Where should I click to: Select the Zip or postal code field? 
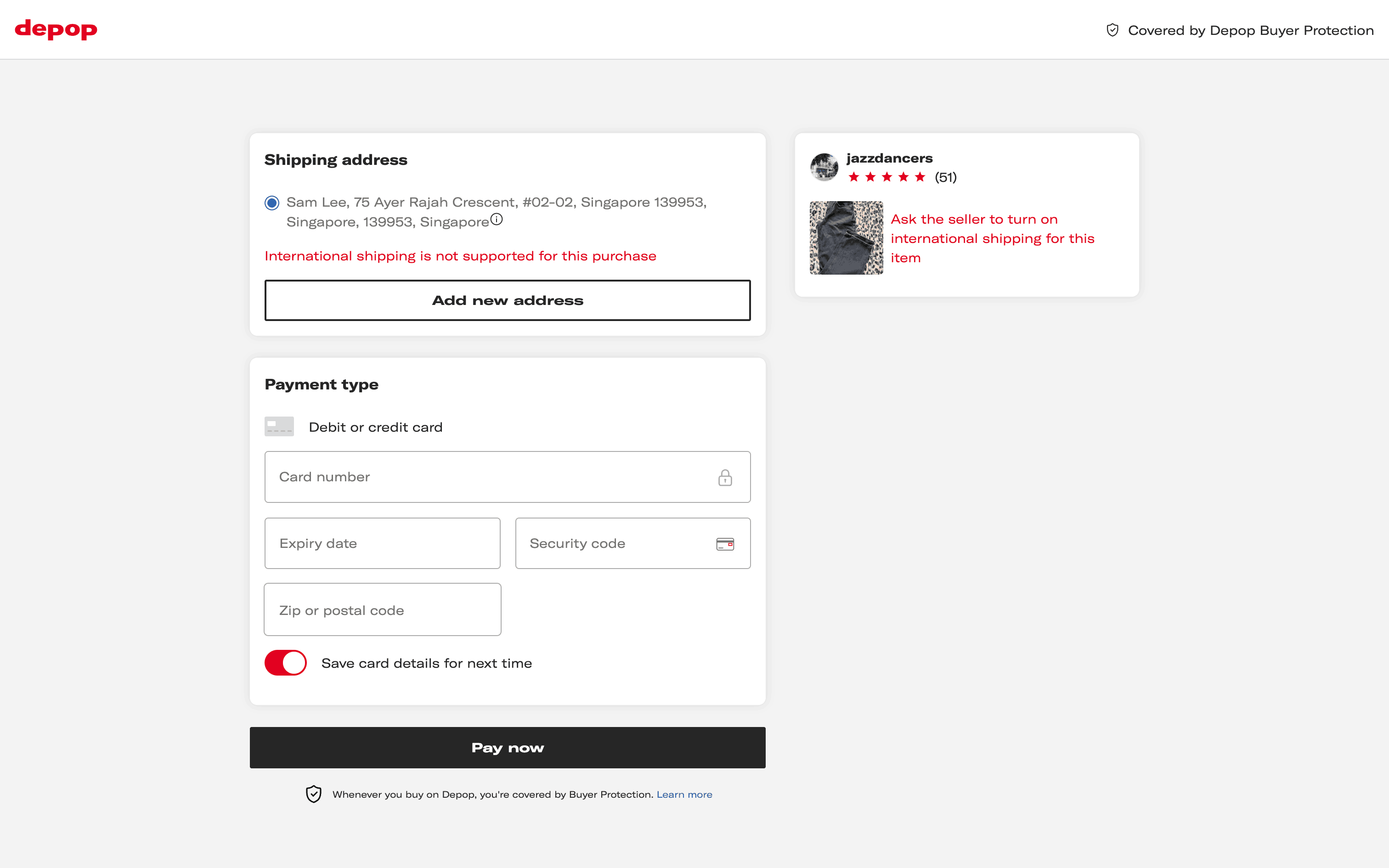382,610
